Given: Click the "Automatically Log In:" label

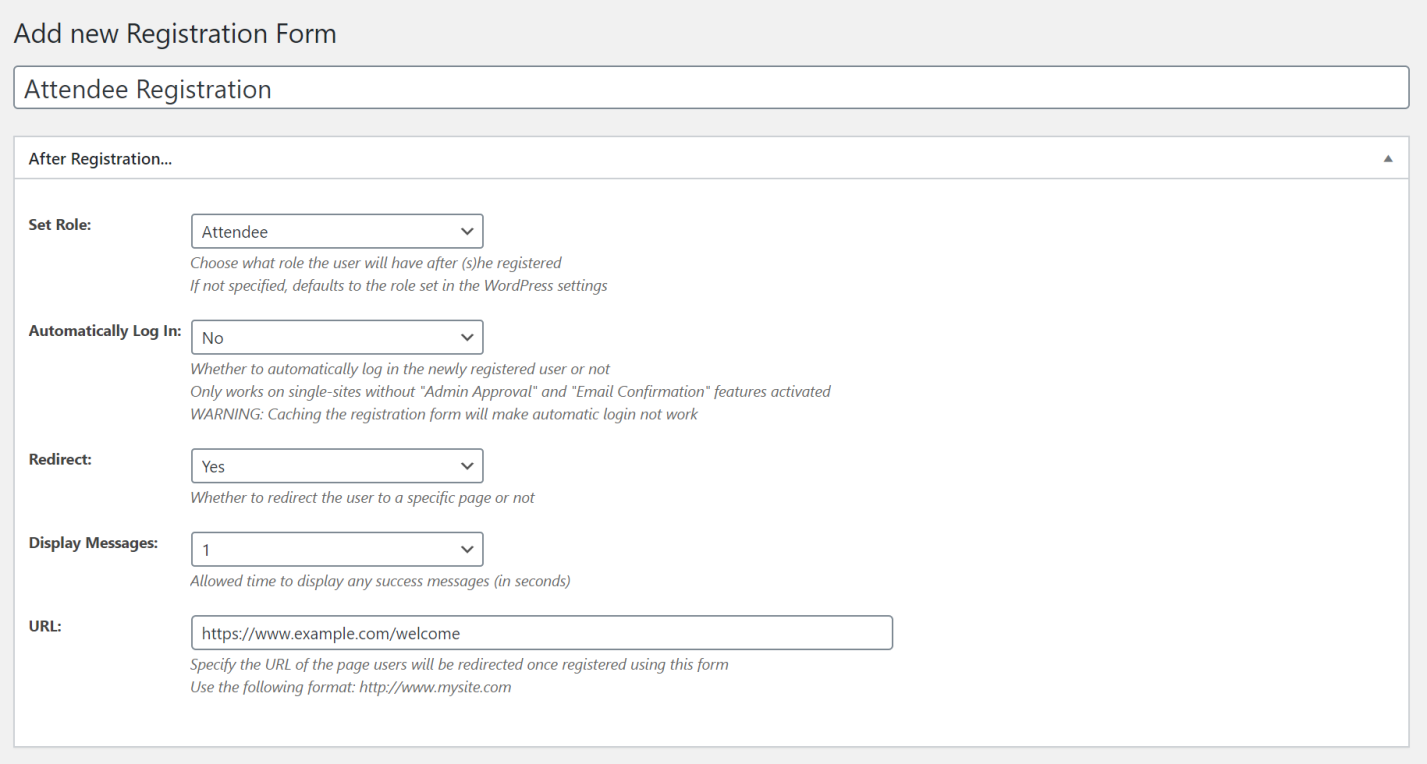Looking at the screenshot, I should tap(105, 331).
